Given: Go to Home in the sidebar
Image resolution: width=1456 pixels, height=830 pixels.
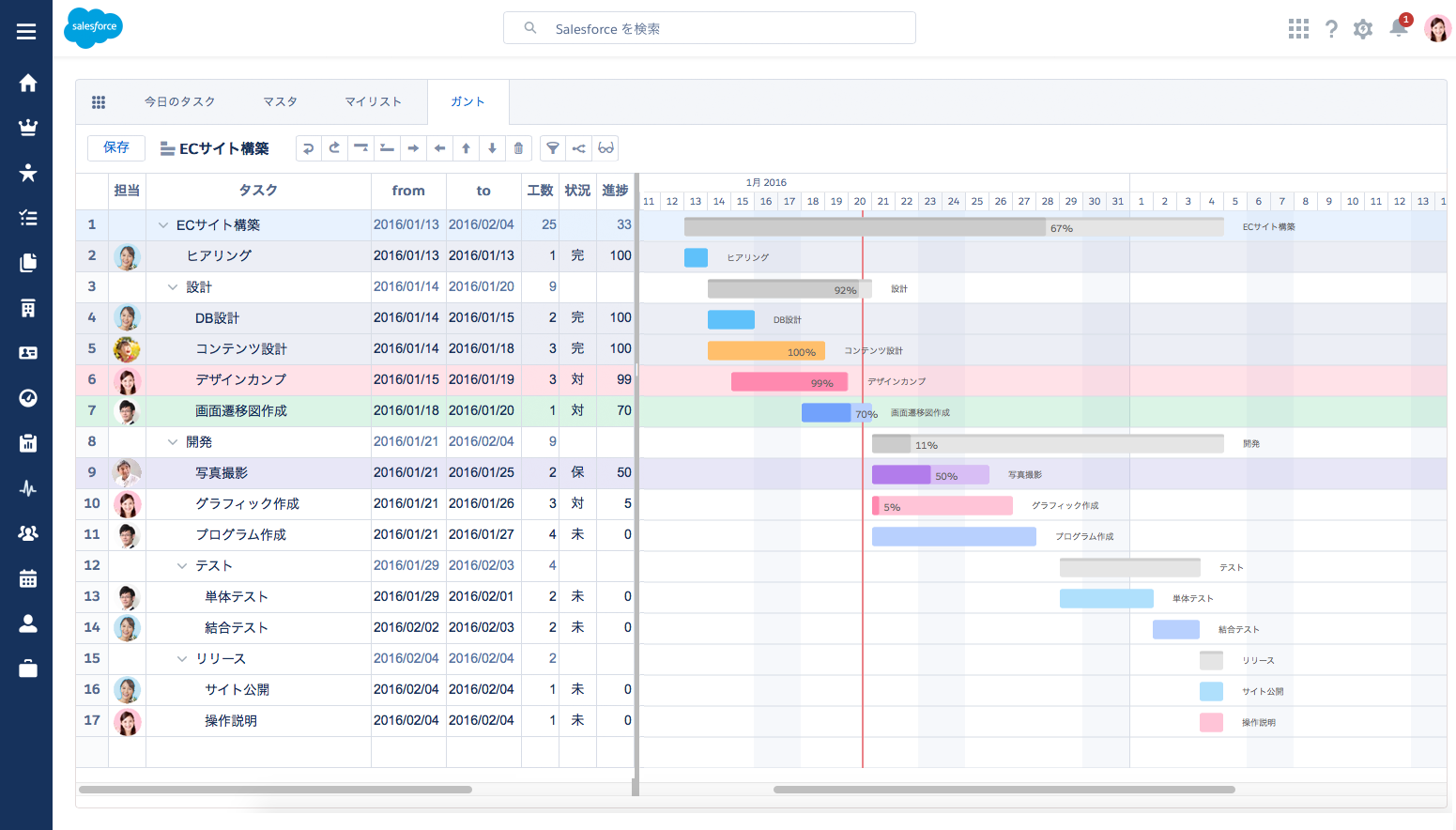Looking at the screenshot, I should pos(28,83).
